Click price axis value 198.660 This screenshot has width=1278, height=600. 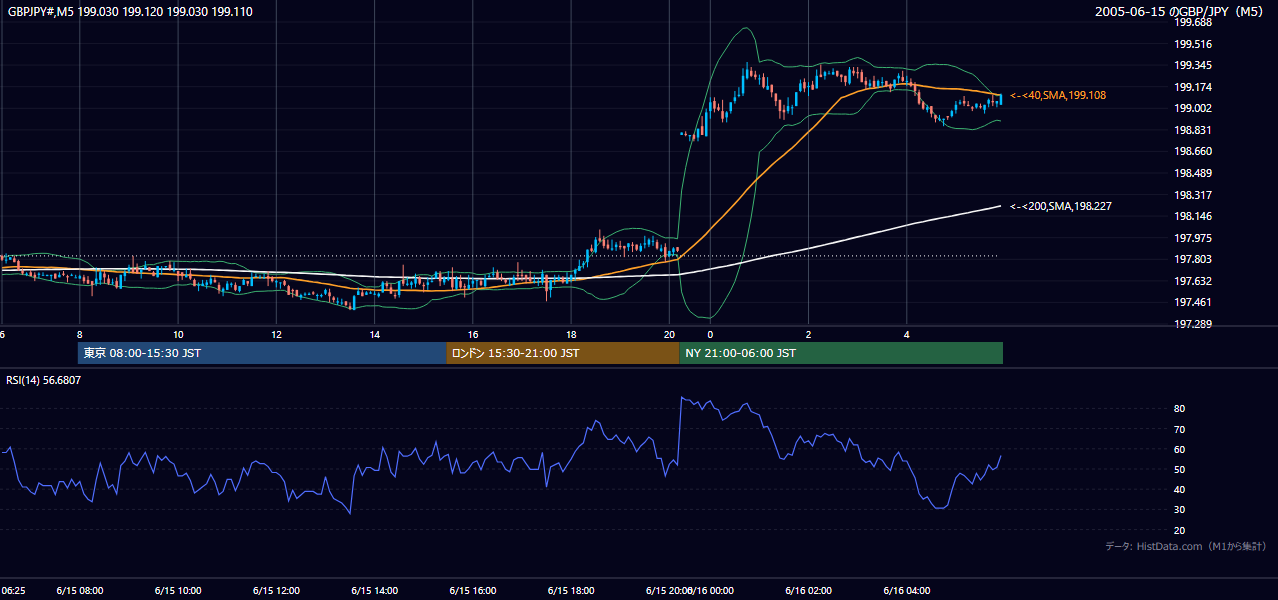click(x=1192, y=151)
